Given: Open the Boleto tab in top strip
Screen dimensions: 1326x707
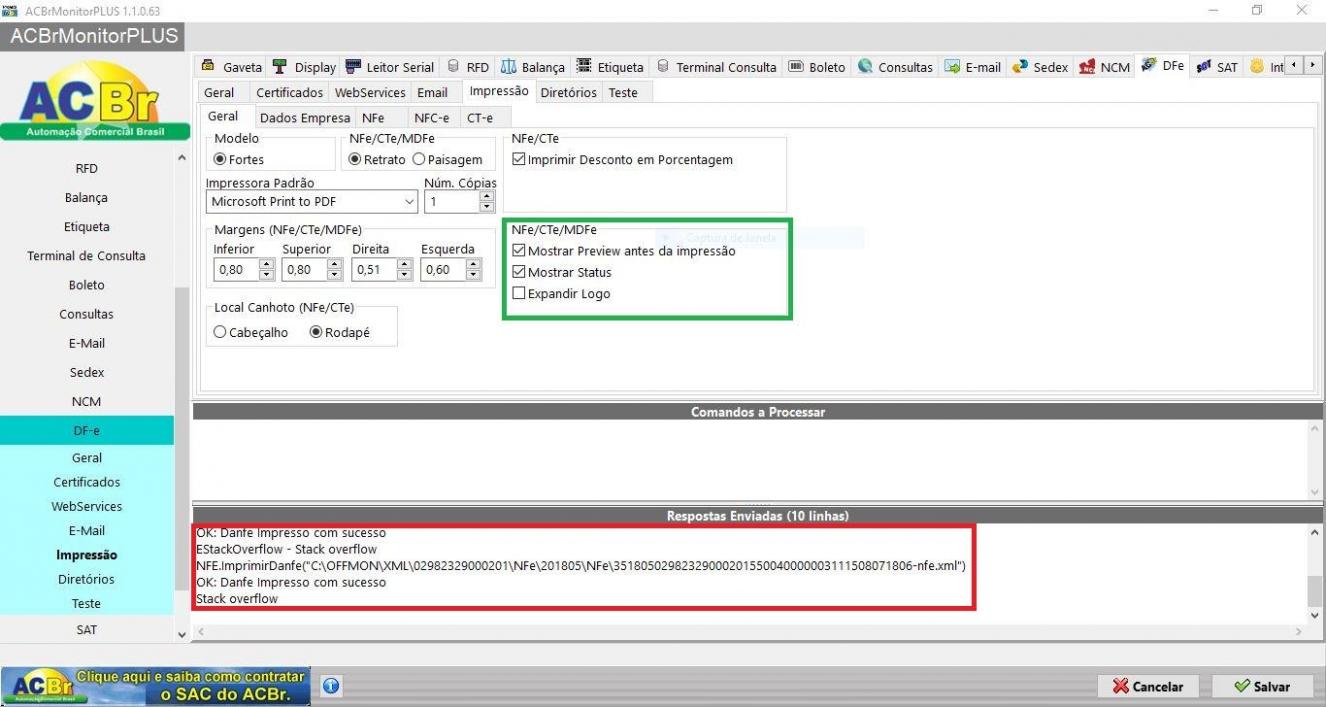Looking at the screenshot, I should 817,67.
